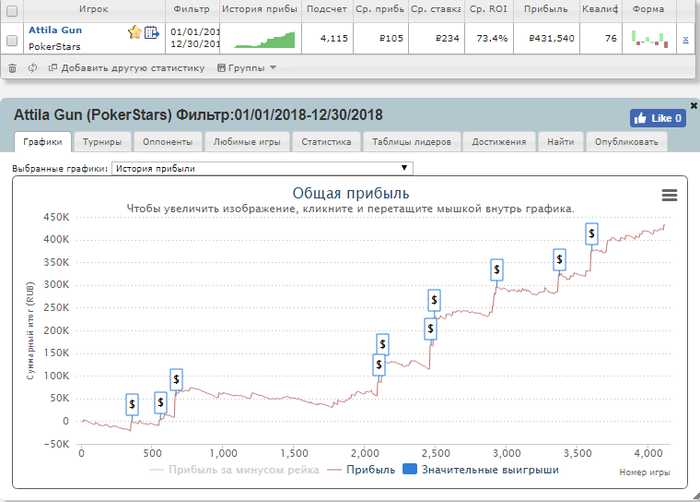The width and height of the screenshot is (700, 502).
Task: Click the $ marker near the 100K level
Action: (176, 379)
